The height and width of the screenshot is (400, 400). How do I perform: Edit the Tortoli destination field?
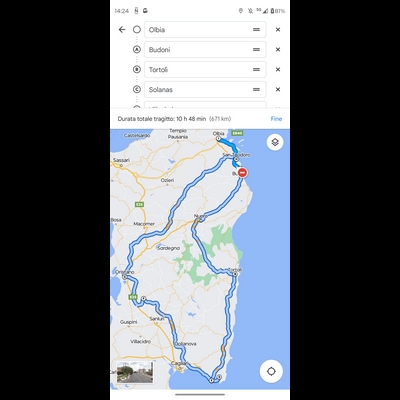tap(205, 70)
